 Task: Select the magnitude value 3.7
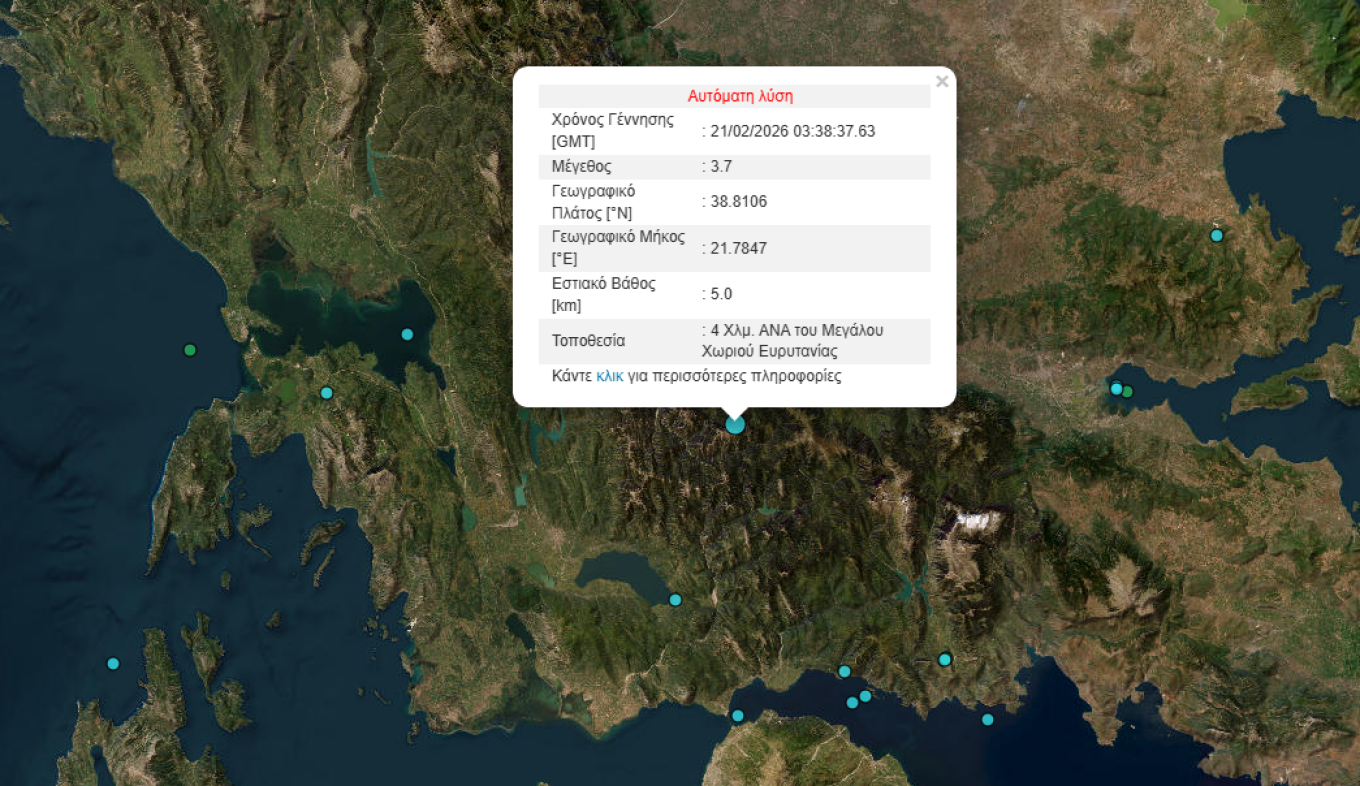click(x=722, y=166)
